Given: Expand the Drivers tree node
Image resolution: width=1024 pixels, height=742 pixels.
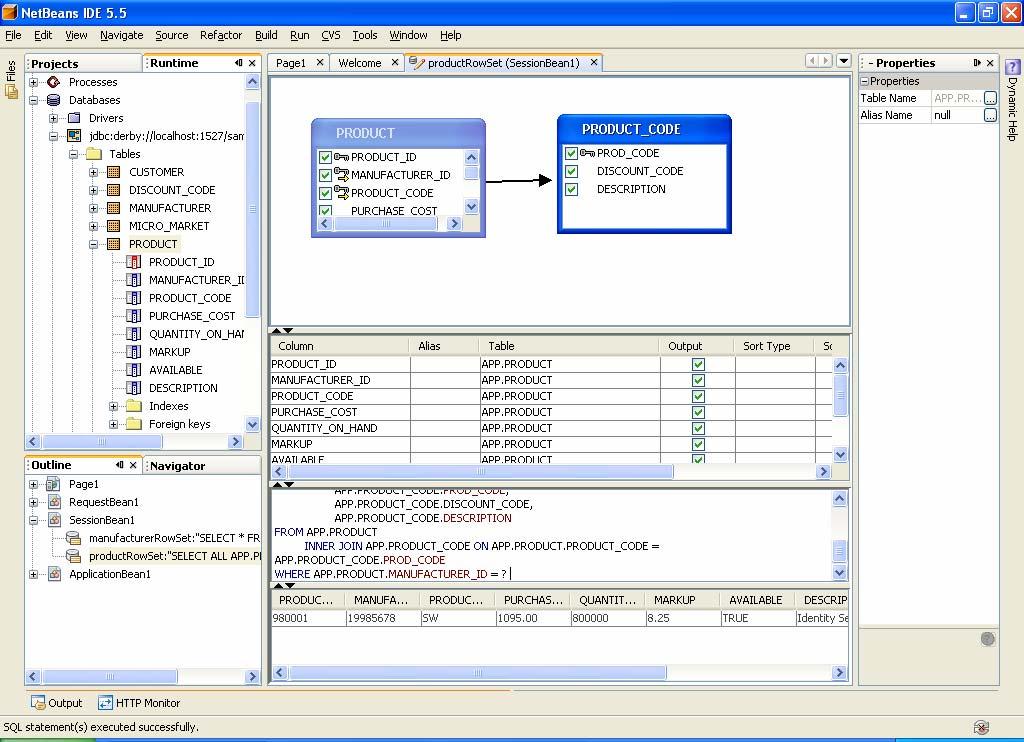Looking at the screenshot, I should pos(54,118).
